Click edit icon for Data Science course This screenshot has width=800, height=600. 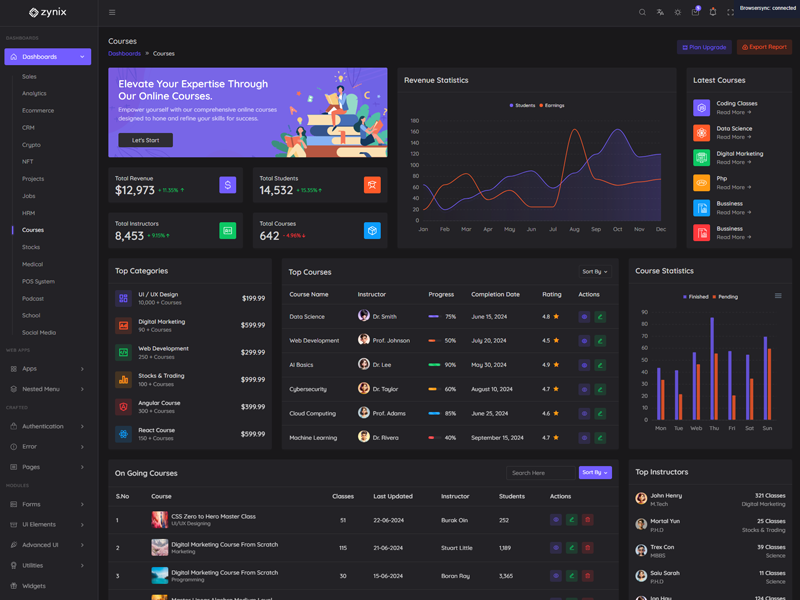click(600, 316)
